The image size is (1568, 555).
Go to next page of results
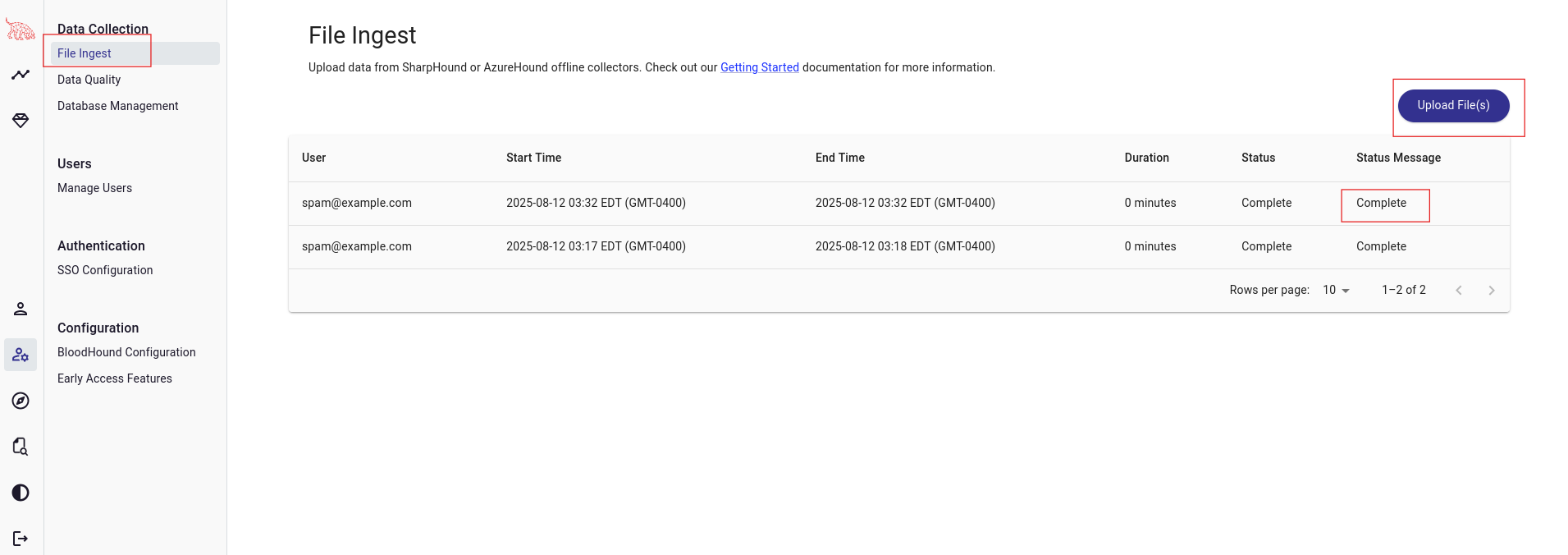1491,290
